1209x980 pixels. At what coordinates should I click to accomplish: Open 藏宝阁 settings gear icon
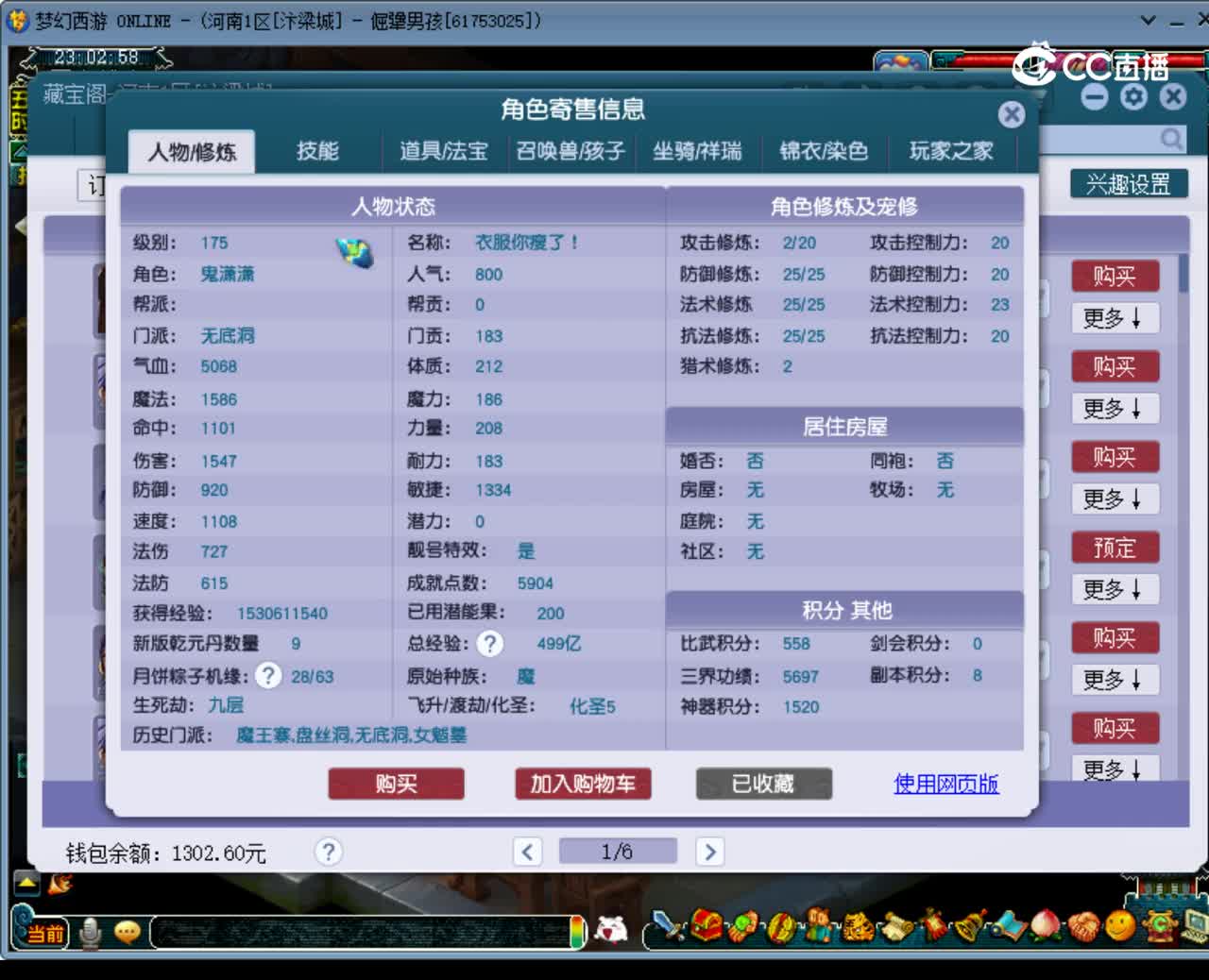(1133, 96)
